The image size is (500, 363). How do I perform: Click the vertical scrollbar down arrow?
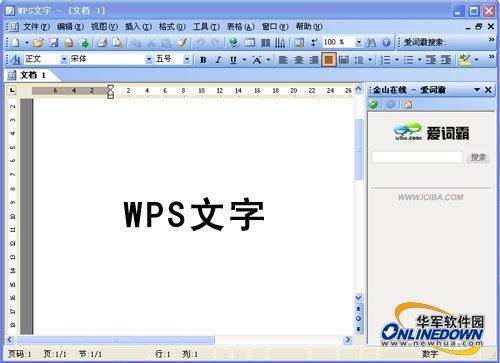pos(359,297)
